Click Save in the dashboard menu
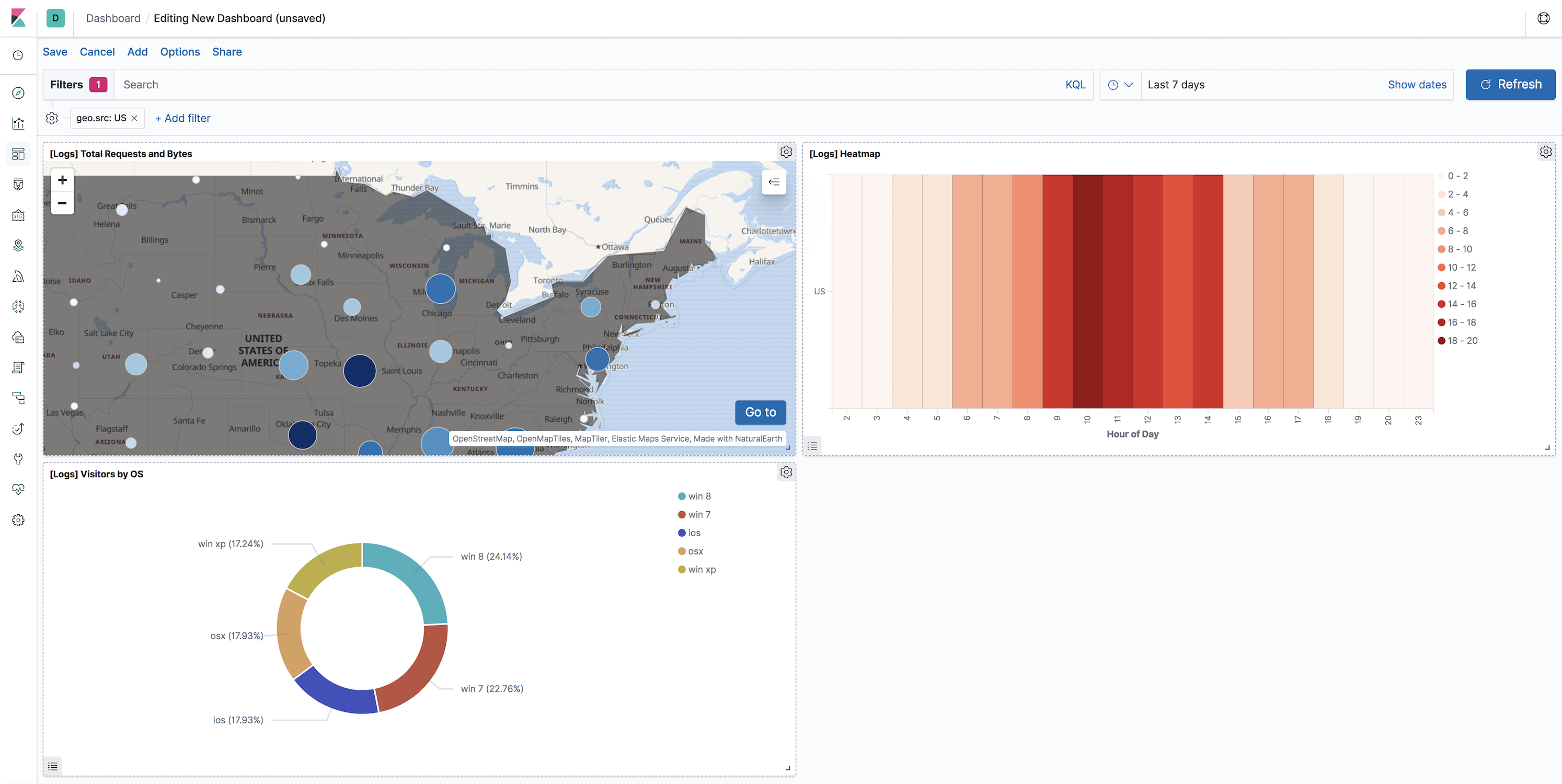The image size is (1562, 784). point(54,52)
